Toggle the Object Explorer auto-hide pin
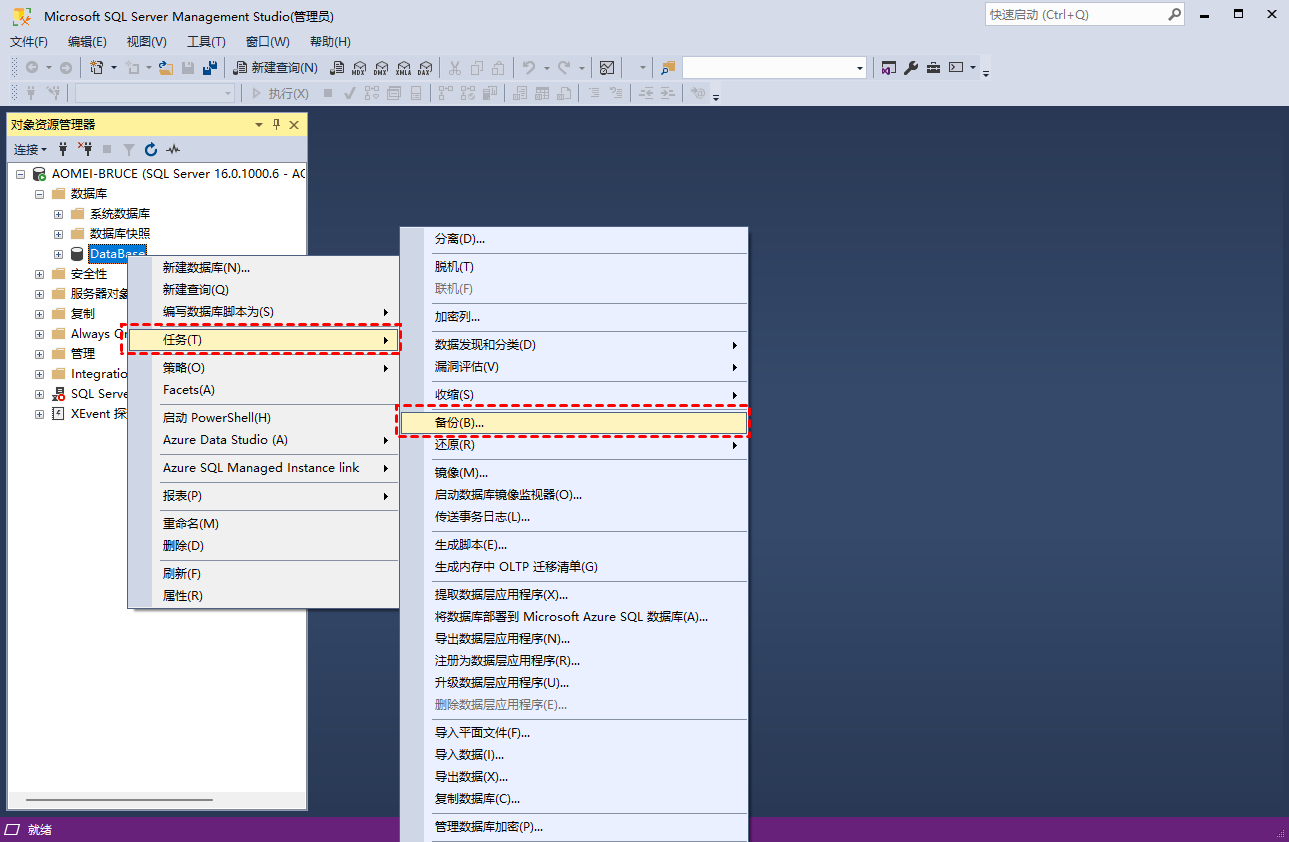1289x842 pixels. 277,125
